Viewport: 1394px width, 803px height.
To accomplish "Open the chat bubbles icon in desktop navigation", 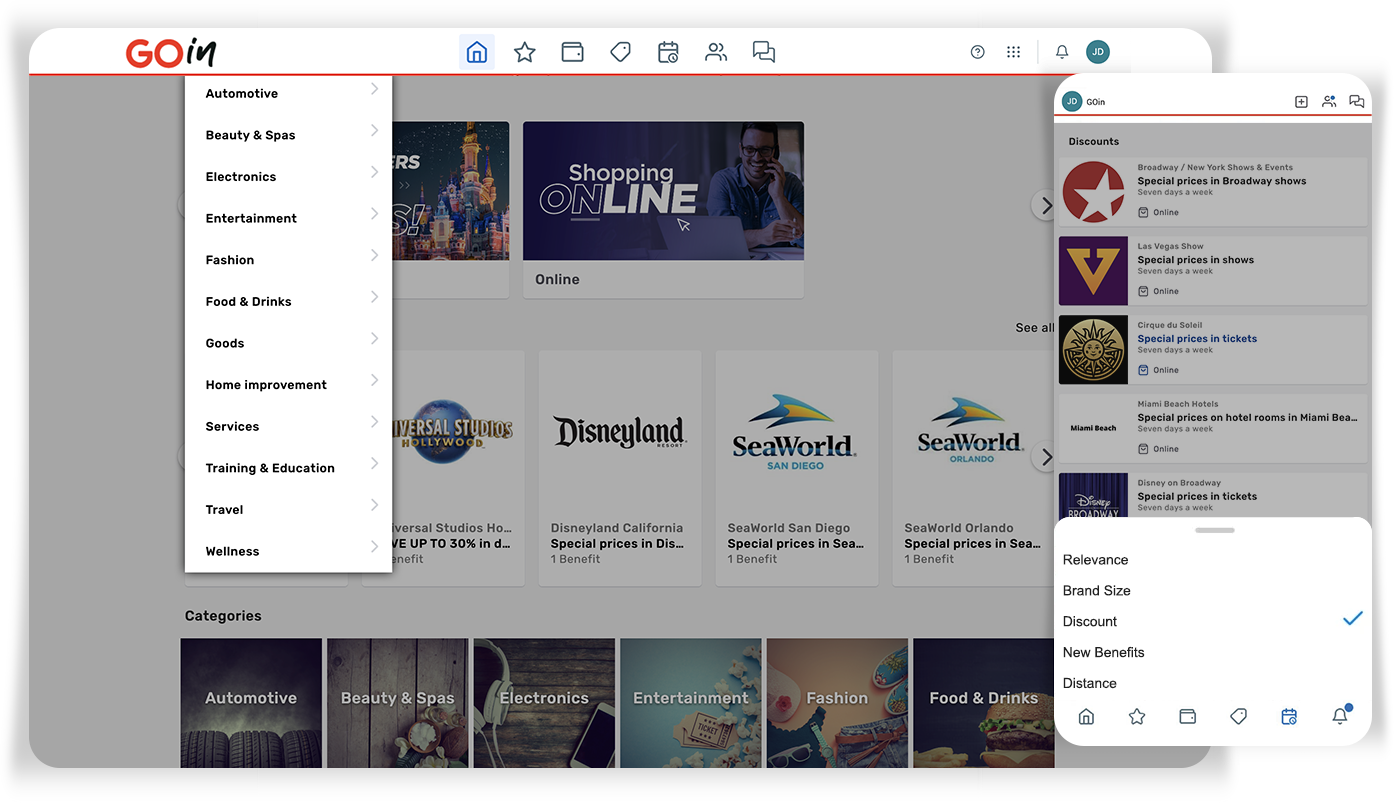I will [x=764, y=52].
